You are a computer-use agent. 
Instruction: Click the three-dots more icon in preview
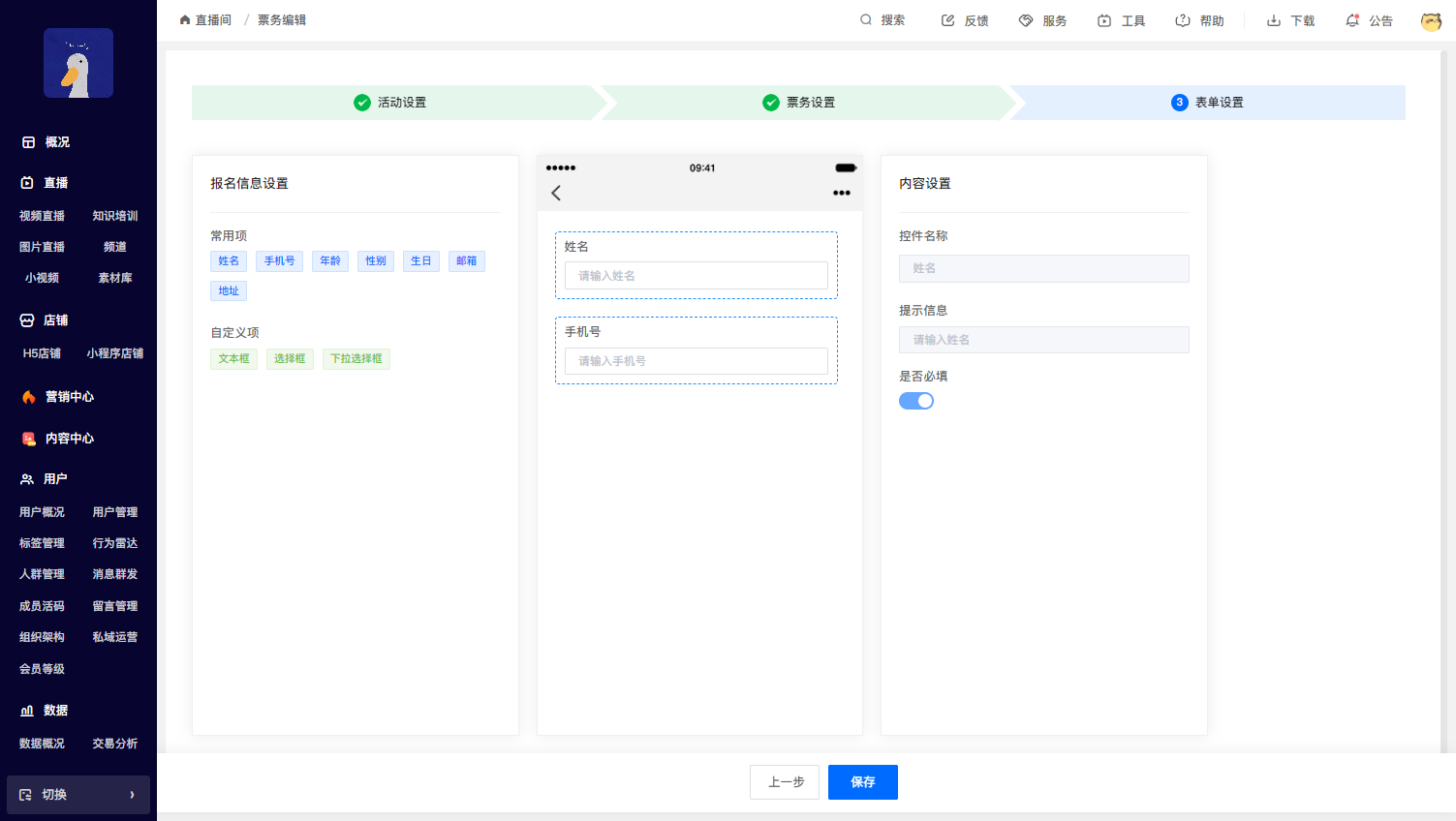point(842,193)
